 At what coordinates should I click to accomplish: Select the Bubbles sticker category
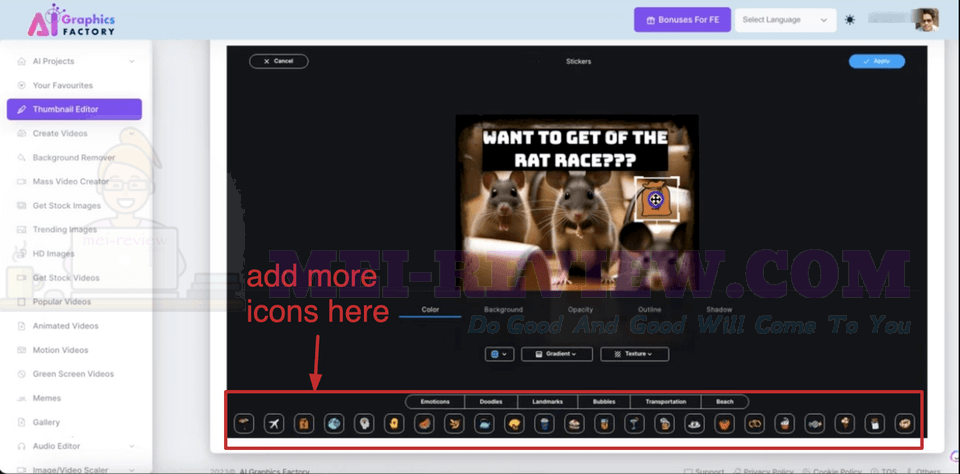point(604,402)
